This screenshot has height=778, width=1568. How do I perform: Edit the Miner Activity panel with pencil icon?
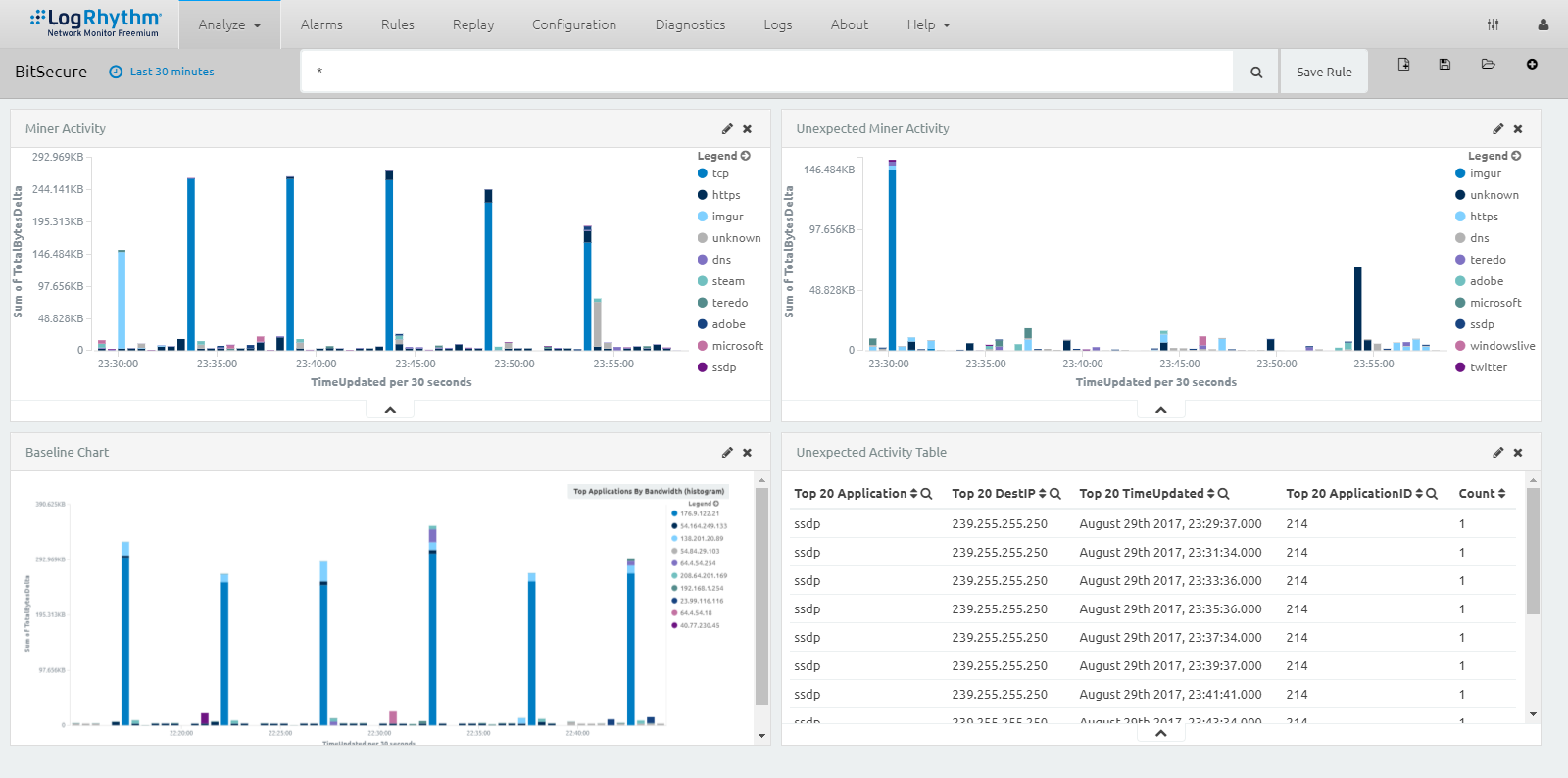point(727,128)
